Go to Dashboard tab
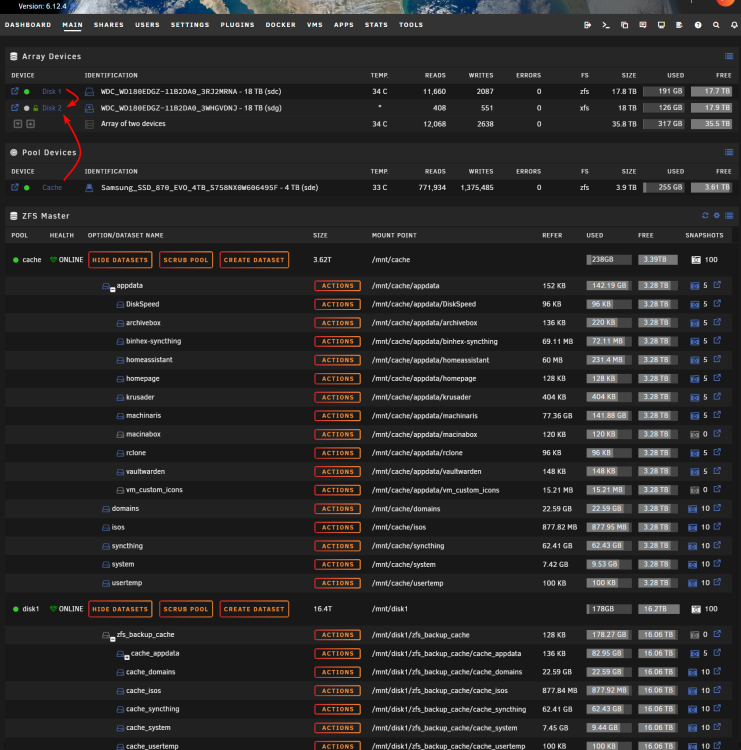 [x=28, y=25]
